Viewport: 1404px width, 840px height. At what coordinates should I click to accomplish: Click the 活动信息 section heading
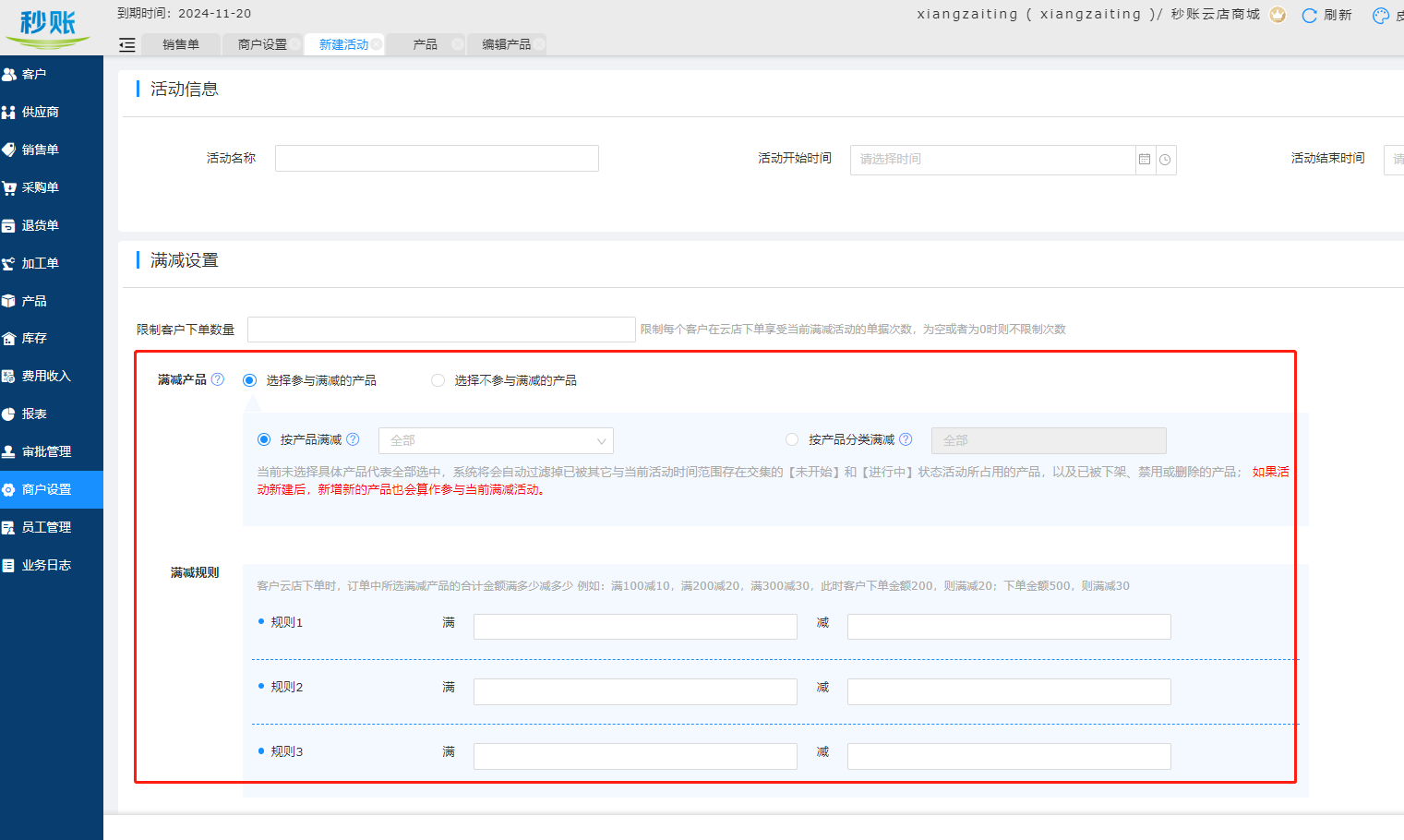coord(185,89)
